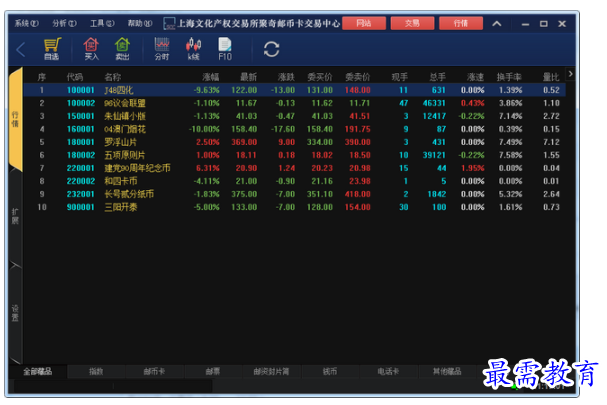Switch to the 邮资封片简 bottom tab
The image size is (607, 405).
[x=271, y=372]
